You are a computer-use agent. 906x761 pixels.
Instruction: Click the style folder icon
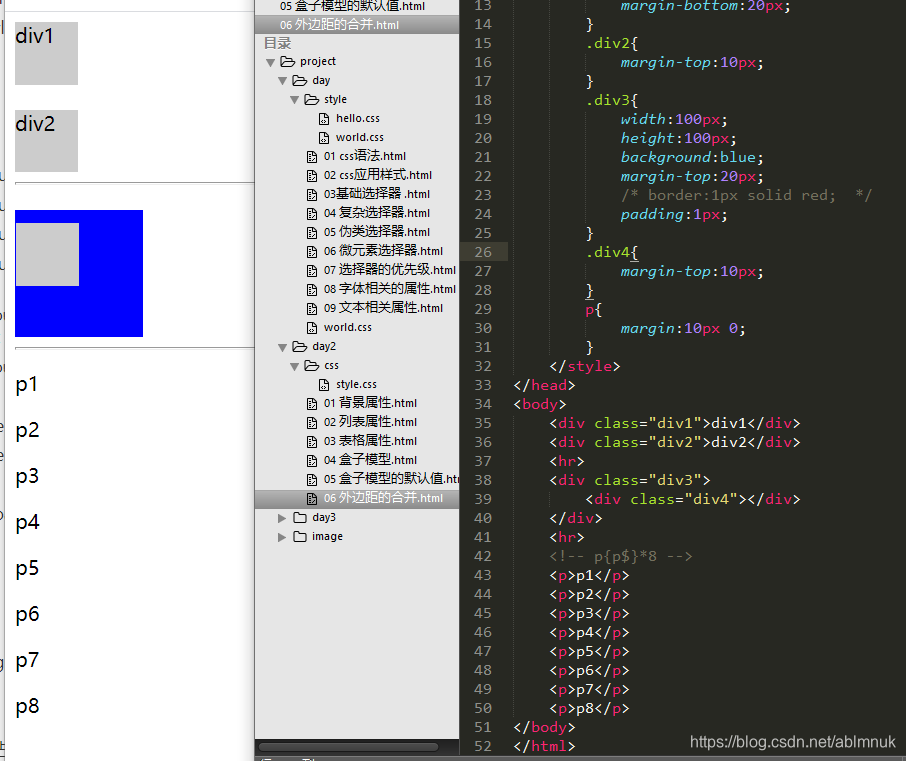pyautogui.click(x=312, y=99)
